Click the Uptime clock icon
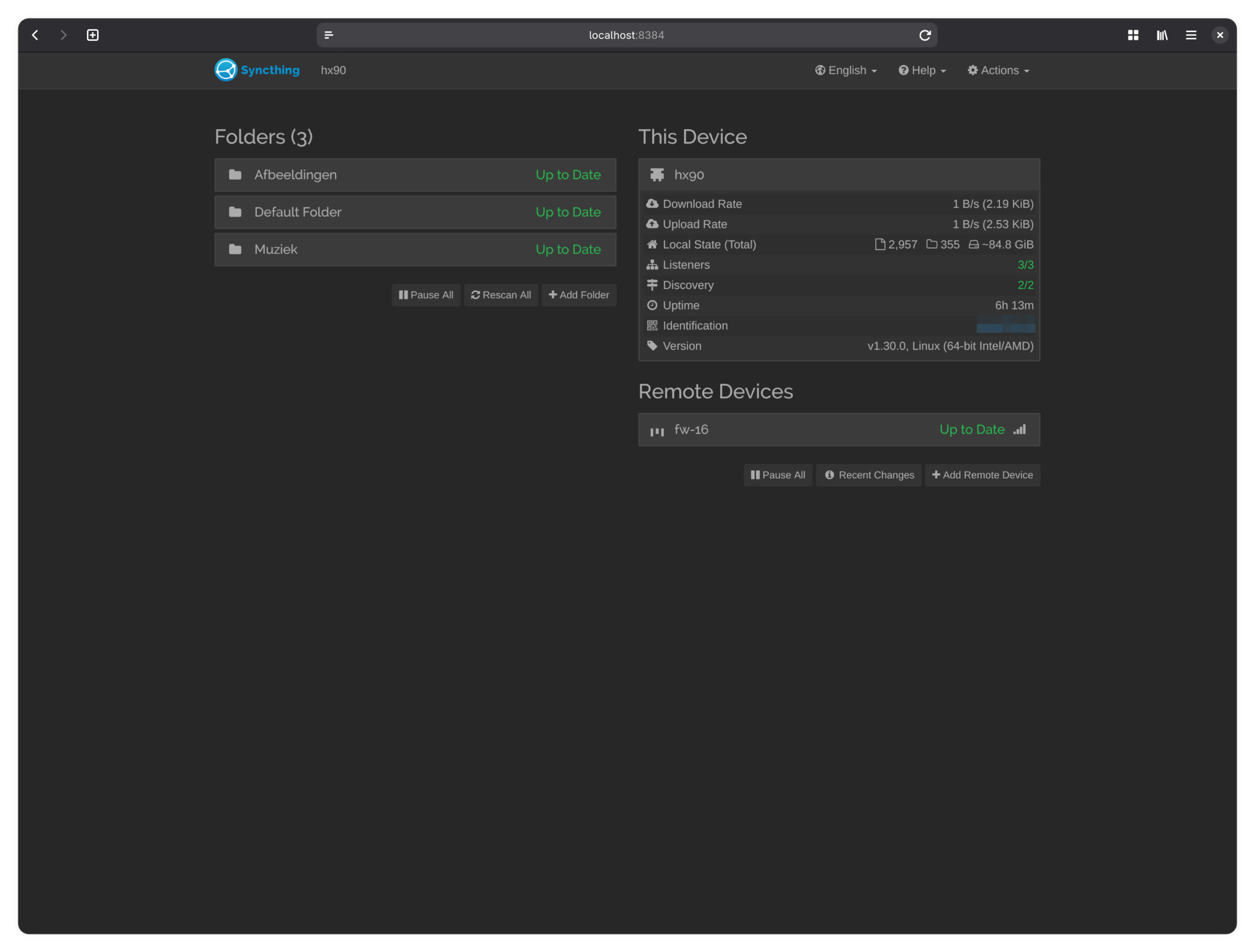Image resolution: width=1255 pixels, height=952 pixels. point(652,305)
